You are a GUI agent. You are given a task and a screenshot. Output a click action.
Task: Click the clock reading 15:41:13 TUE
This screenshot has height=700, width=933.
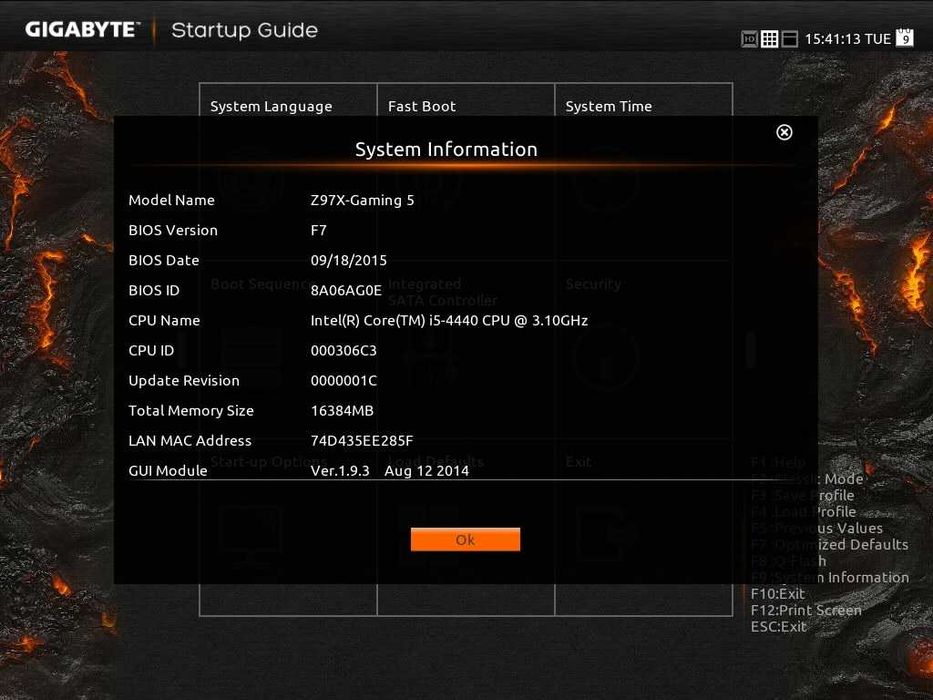click(x=848, y=39)
